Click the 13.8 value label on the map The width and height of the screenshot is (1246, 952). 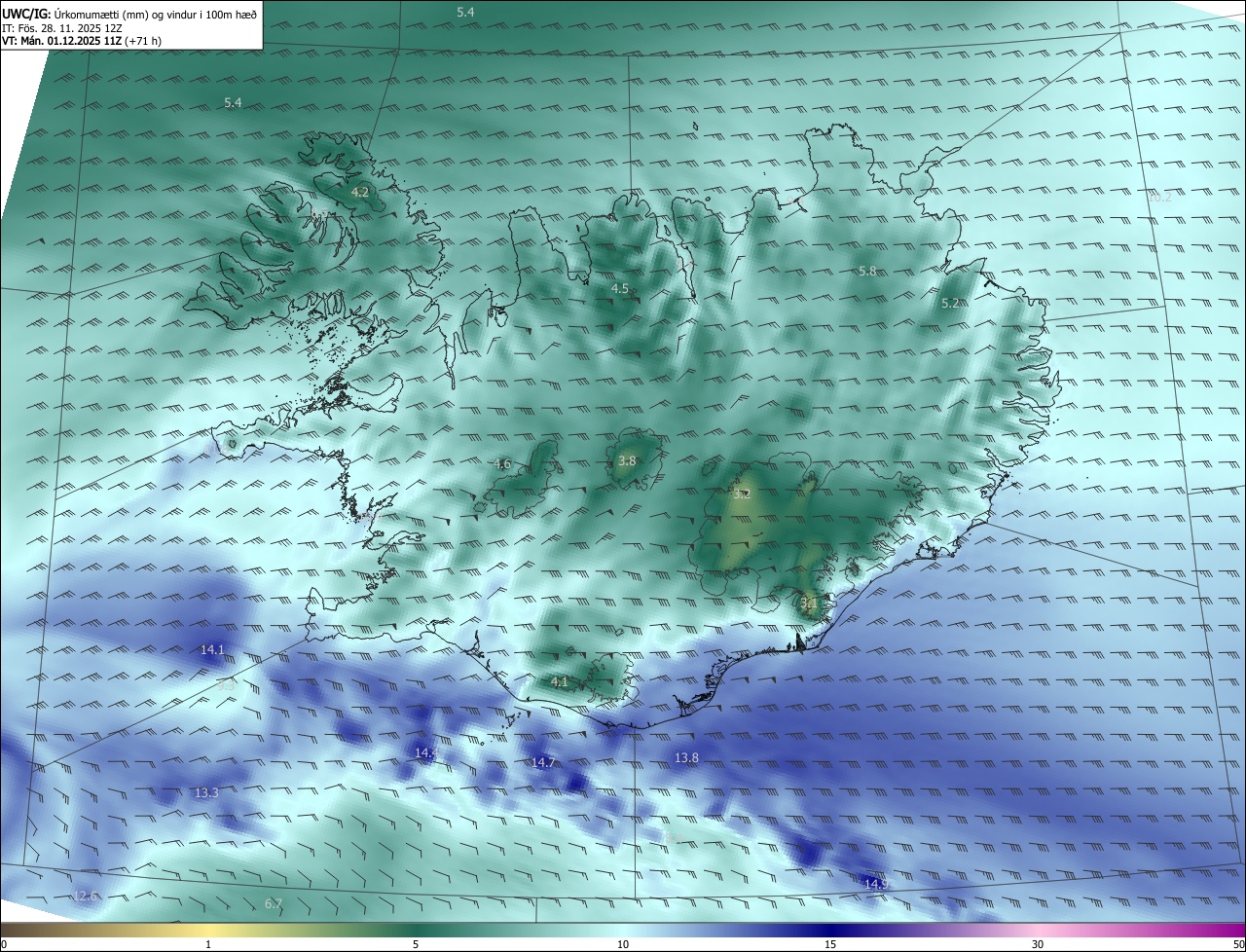pyautogui.click(x=686, y=757)
